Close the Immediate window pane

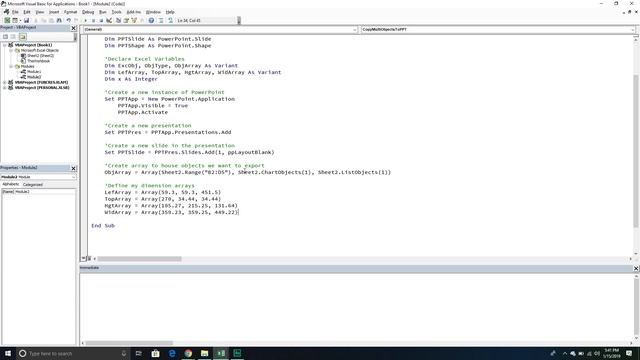[636, 268]
